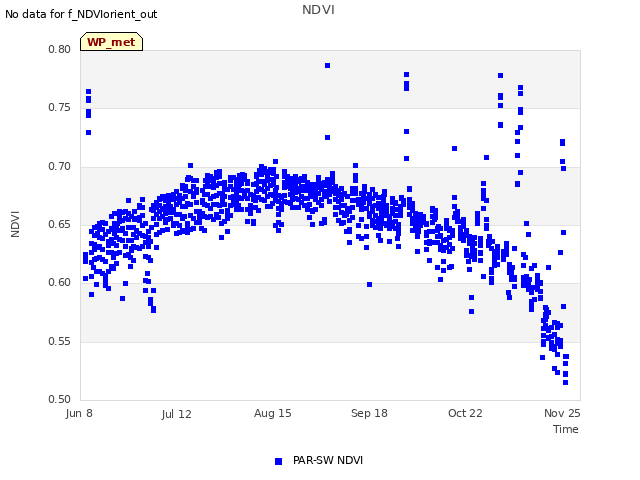
Task: Click the 0.65 y-axis value
Action: click(x=60, y=224)
